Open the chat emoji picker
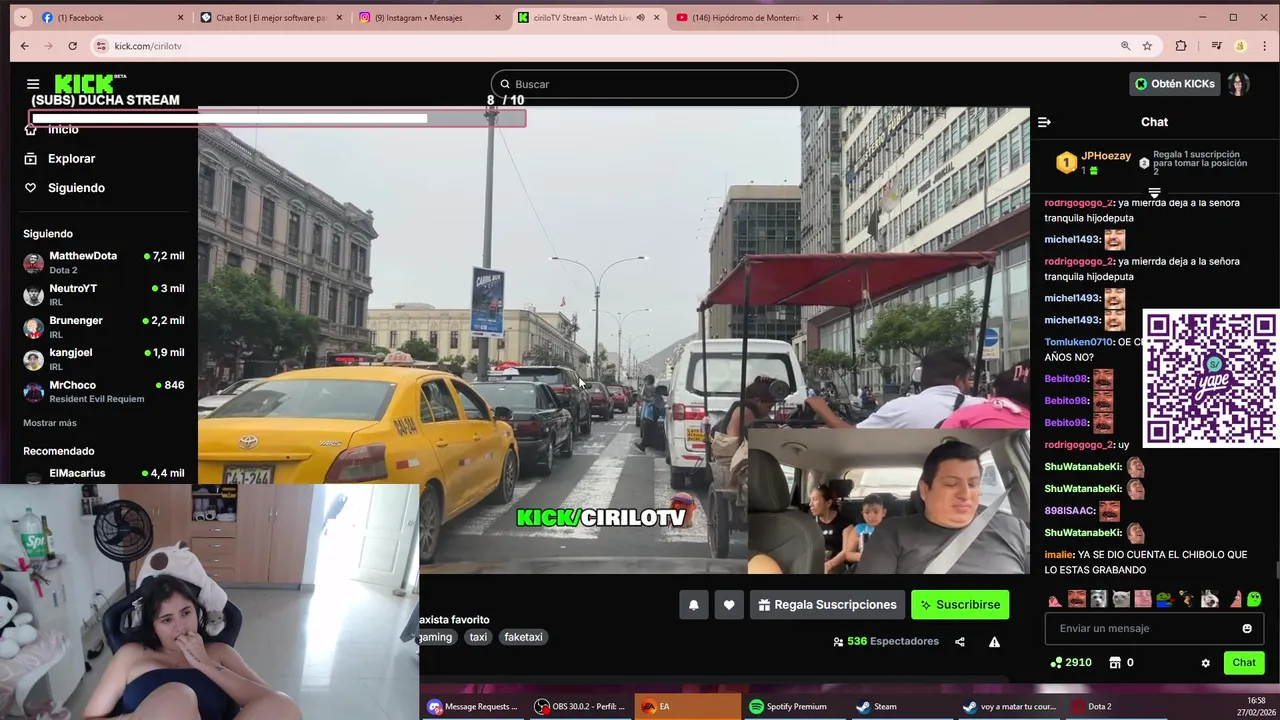This screenshot has height=720, width=1280. click(x=1247, y=629)
